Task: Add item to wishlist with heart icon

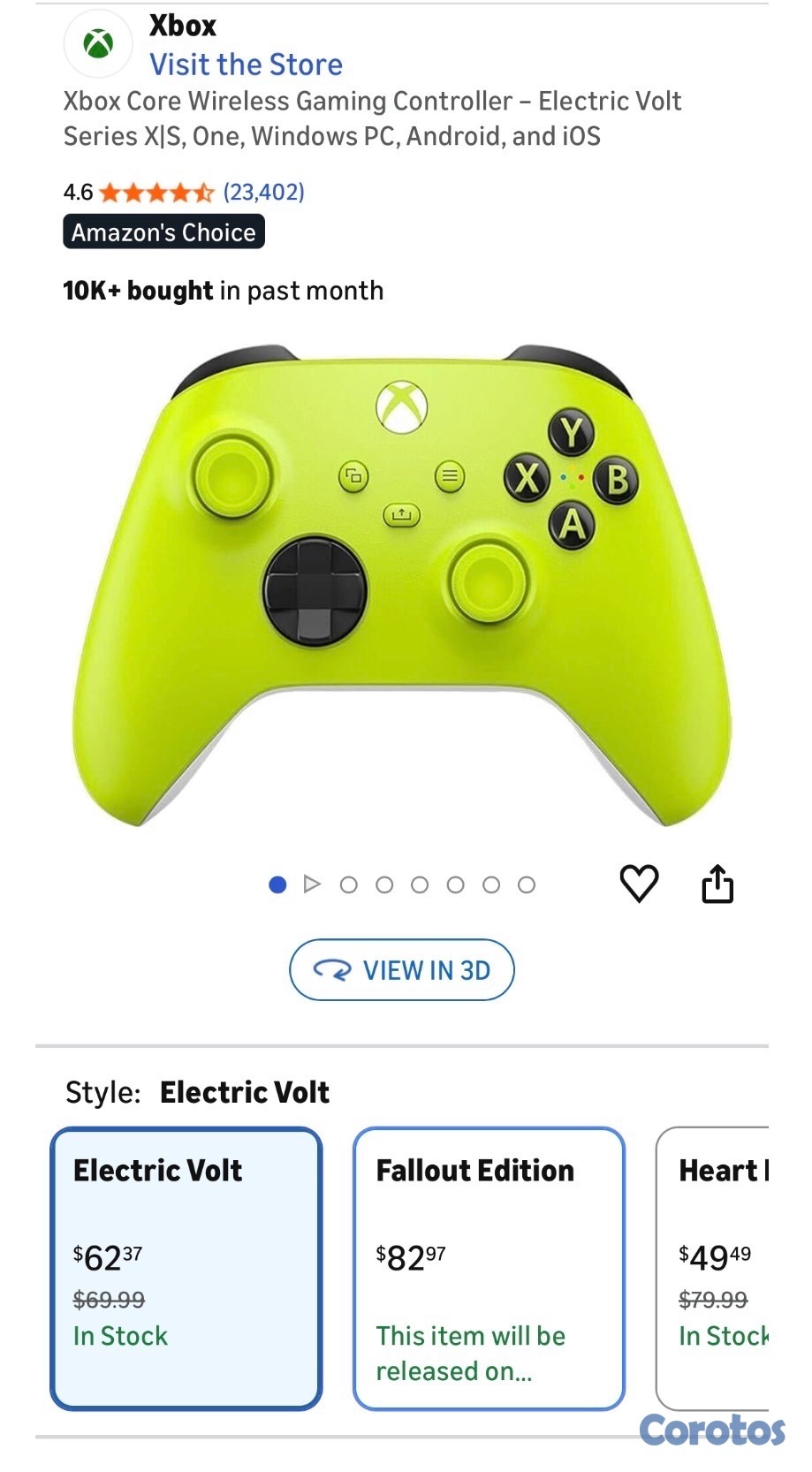Action: coord(639,884)
